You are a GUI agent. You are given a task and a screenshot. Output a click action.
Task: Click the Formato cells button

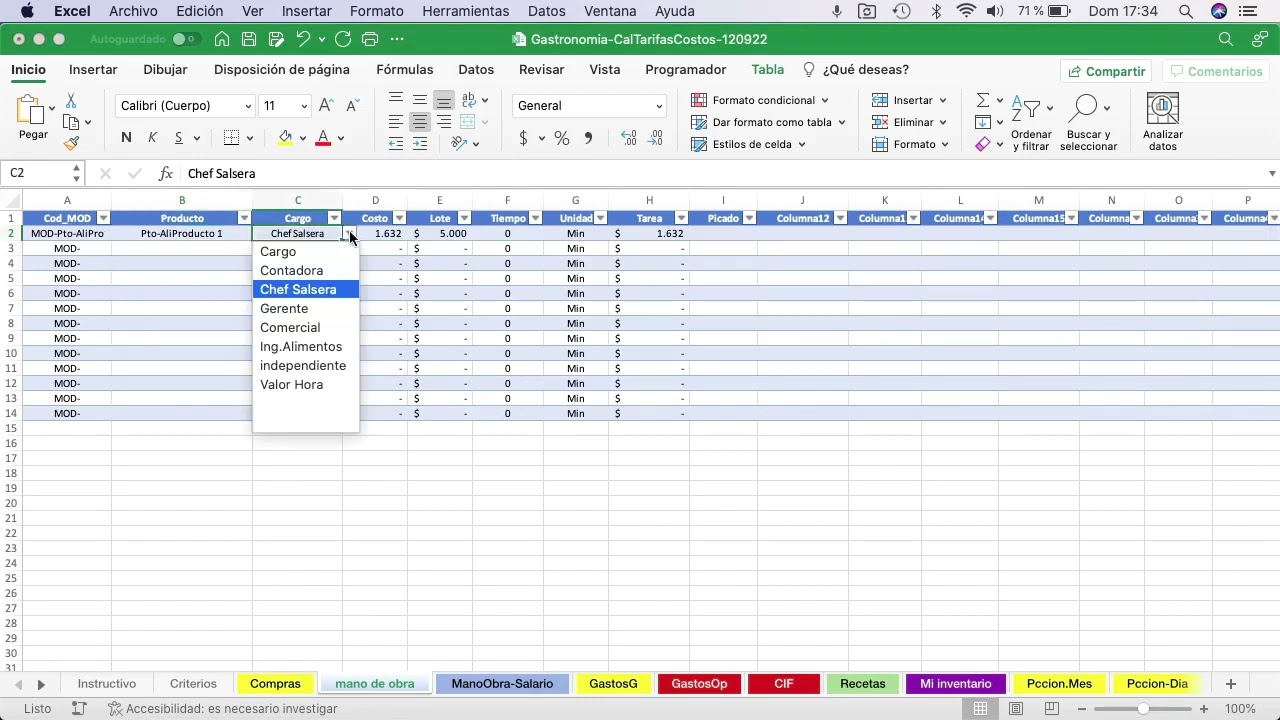click(x=909, y=144)
